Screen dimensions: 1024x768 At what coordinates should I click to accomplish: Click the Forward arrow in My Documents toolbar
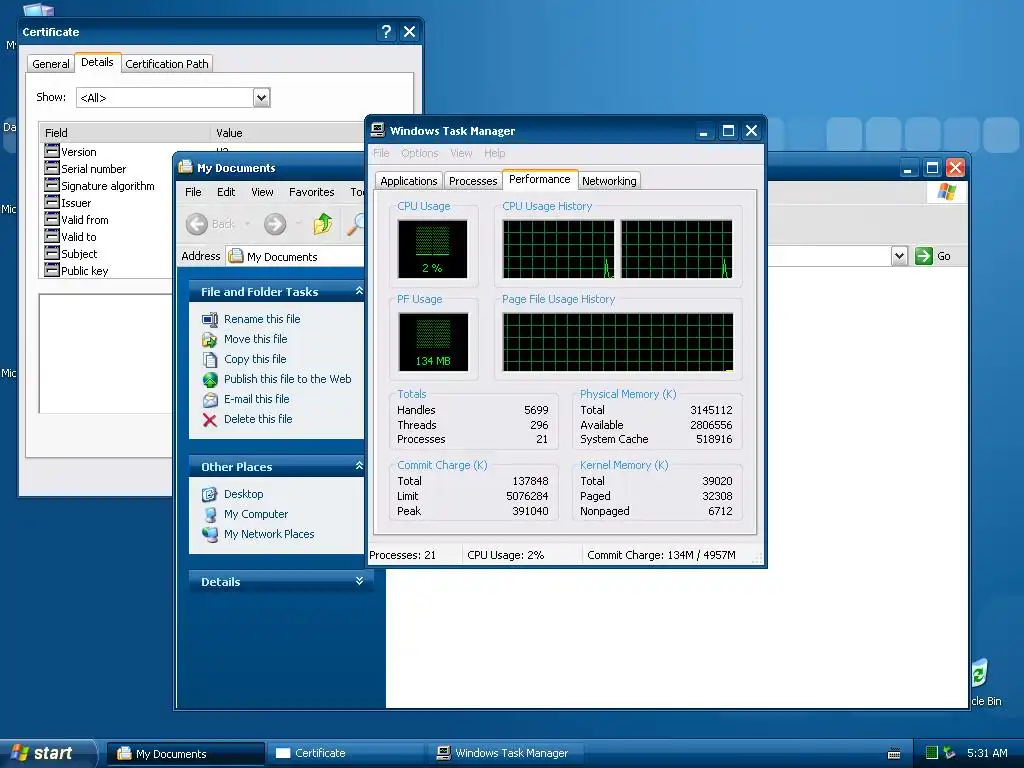point(275,224)
